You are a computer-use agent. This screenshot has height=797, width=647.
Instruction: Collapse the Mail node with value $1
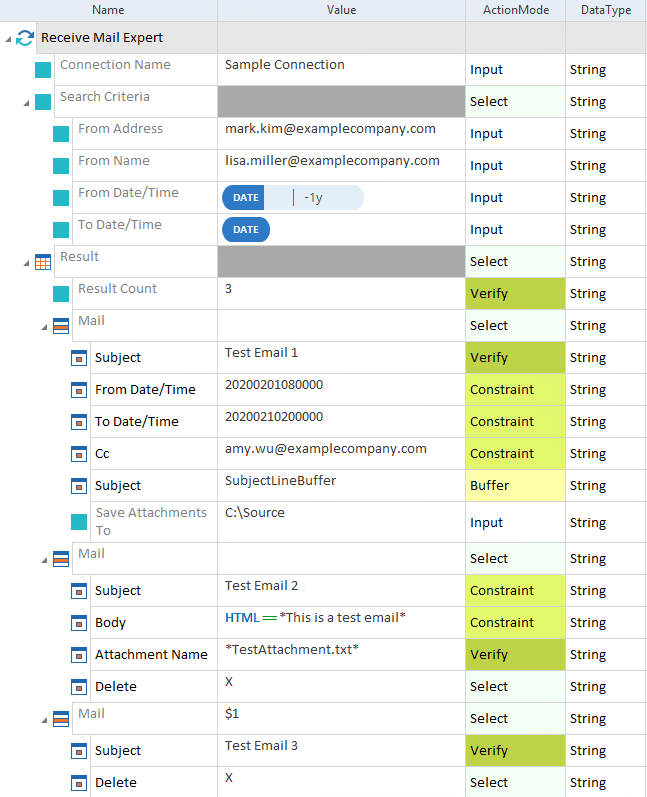pyautogui.click(x=45, y=719)
